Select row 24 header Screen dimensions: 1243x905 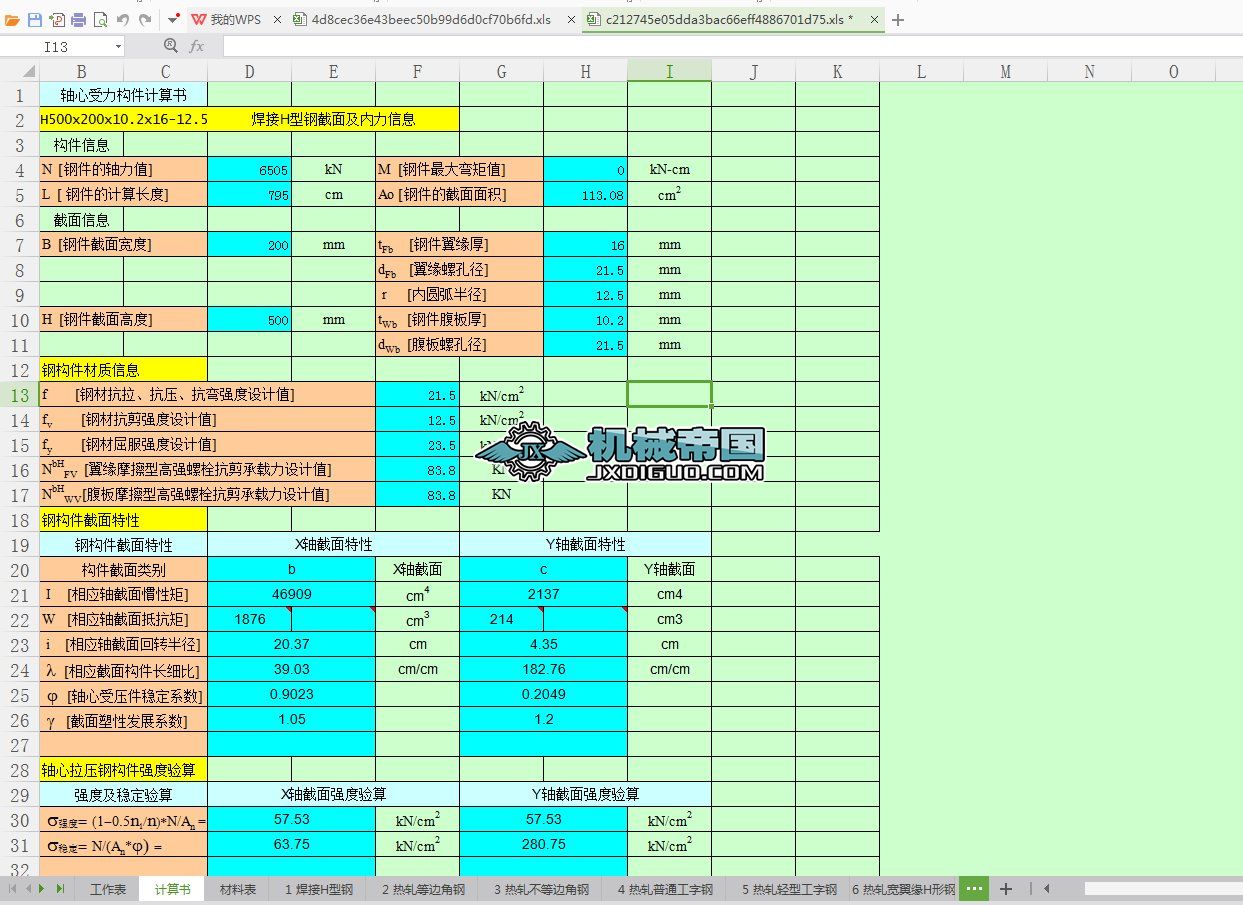click(x=20, y=669)
